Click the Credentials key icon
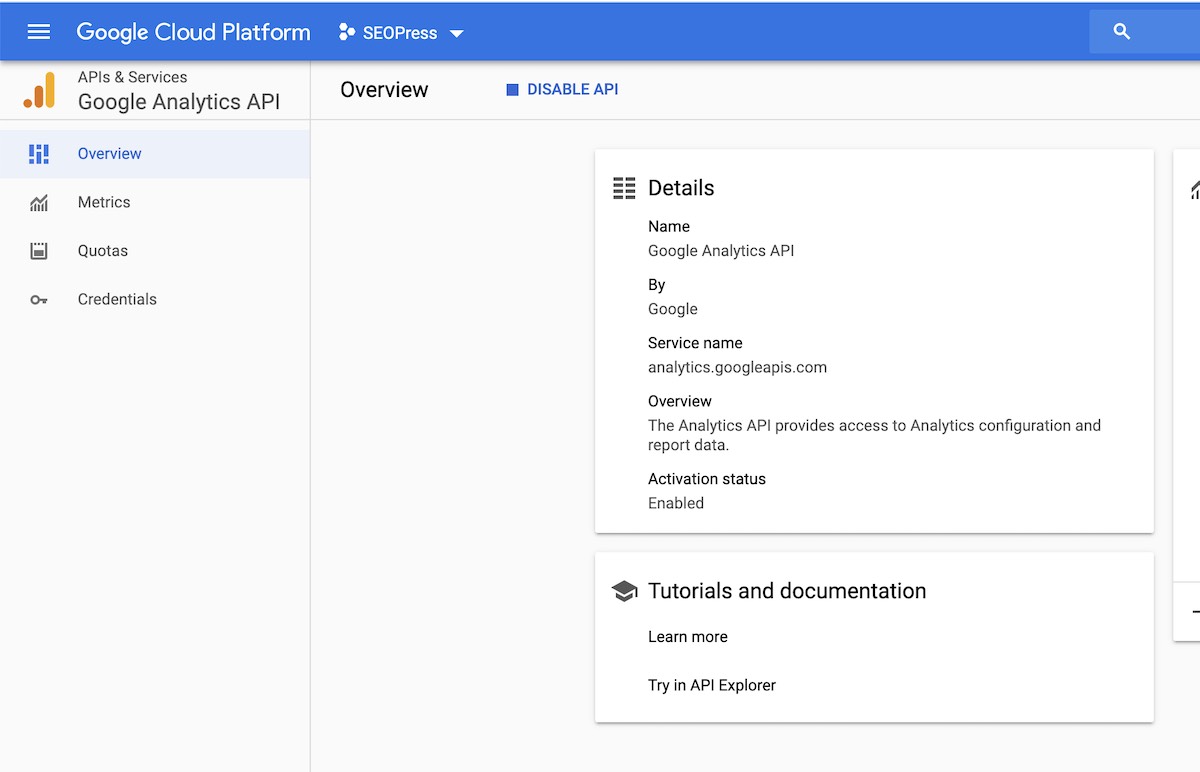 click(x=39, y=300)
